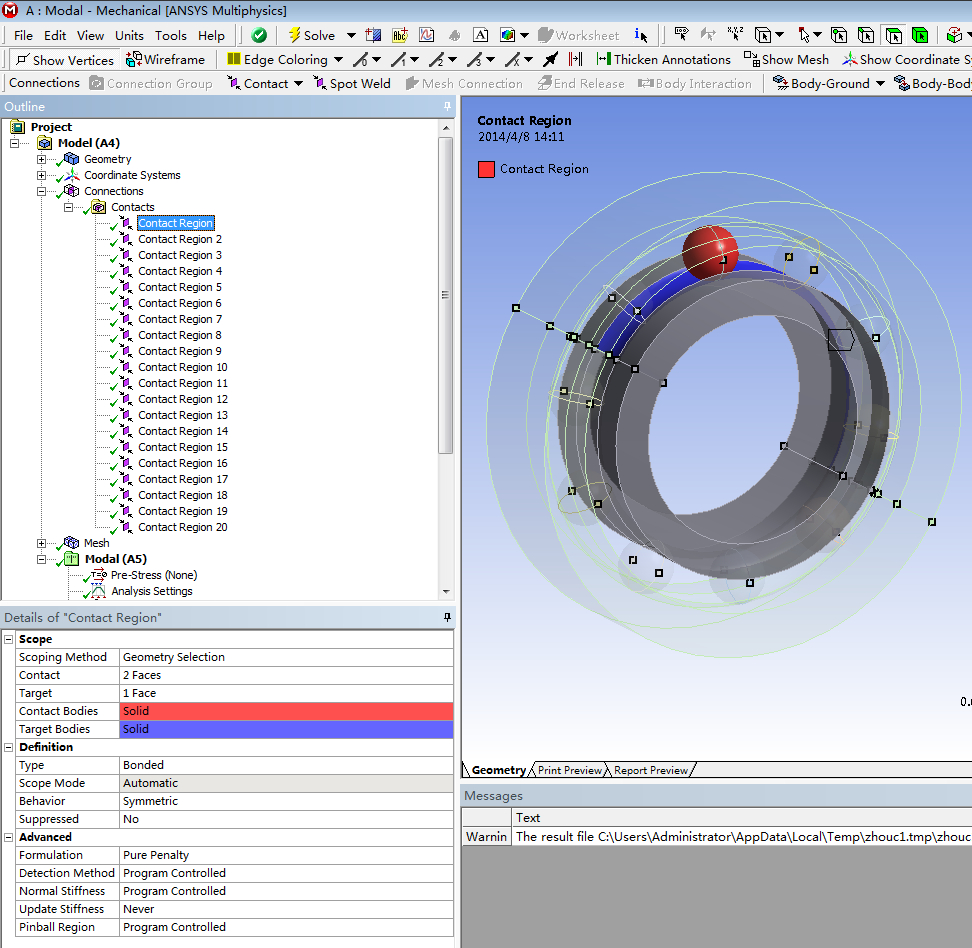Select Contact Region 12 in outline
The height and width of the screenshot is (948, 972).
[182, 399]
